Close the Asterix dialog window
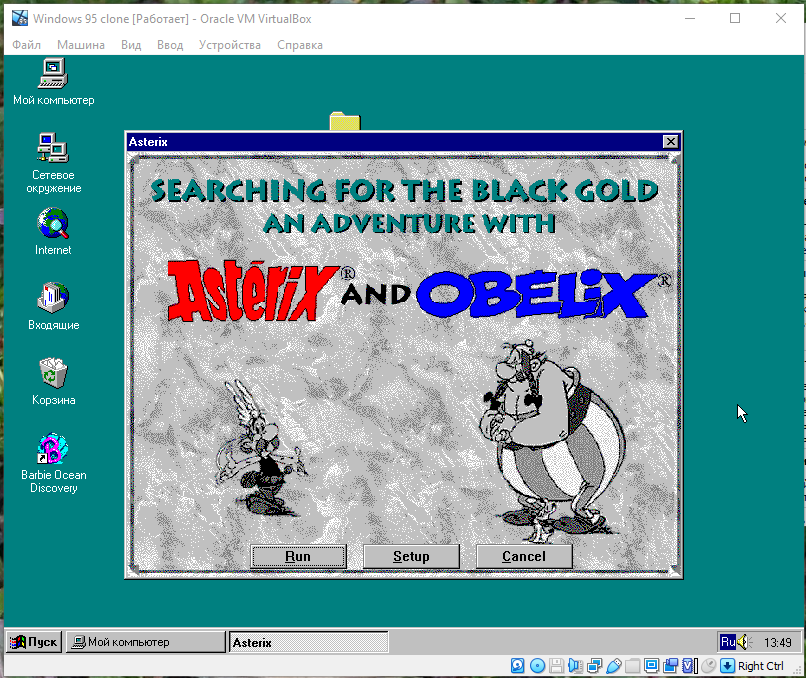Image resolution: width=806 pixels, height=678 pixels. tap(670, 142)
